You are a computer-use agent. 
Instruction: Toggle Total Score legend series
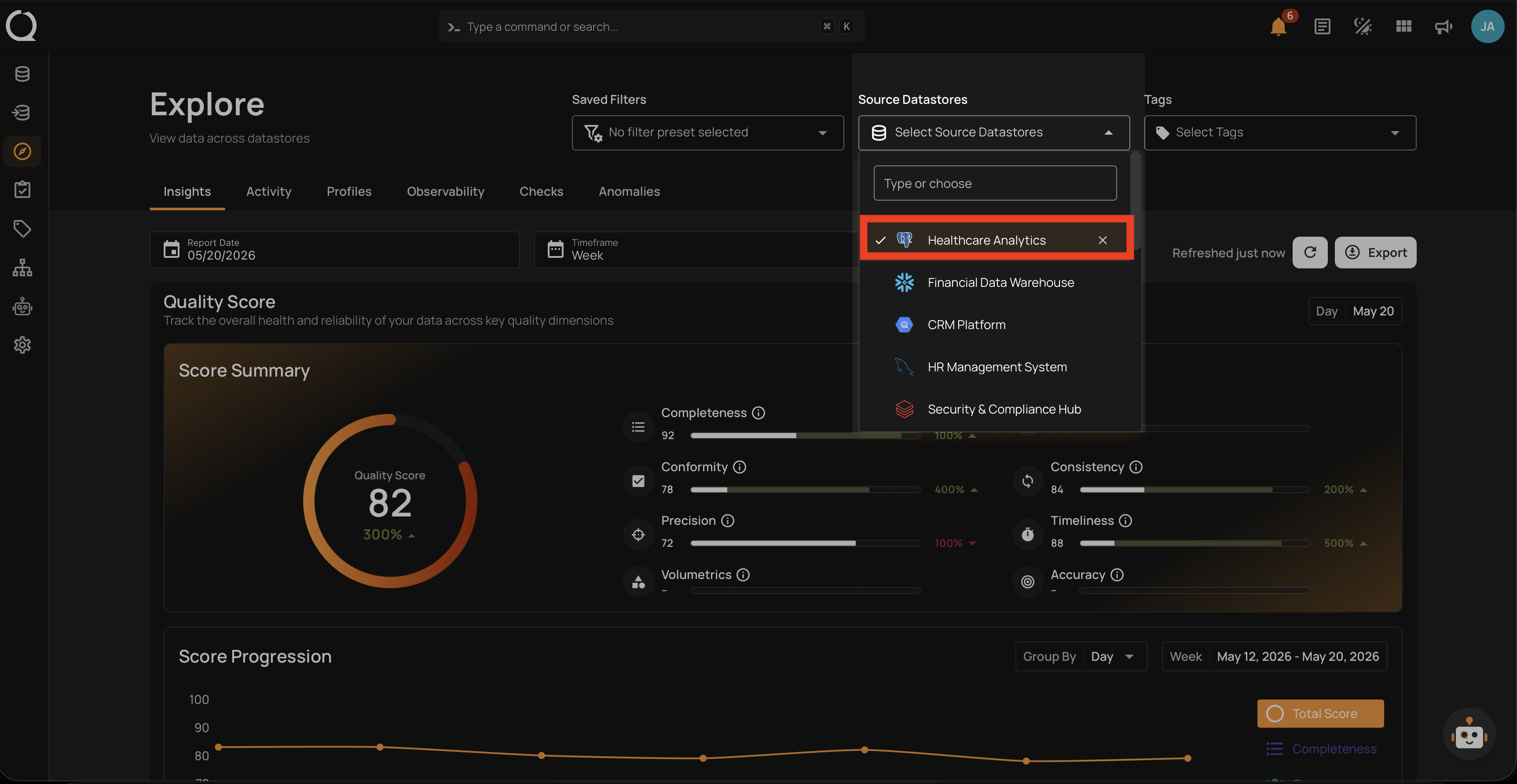pos(1320,714)
